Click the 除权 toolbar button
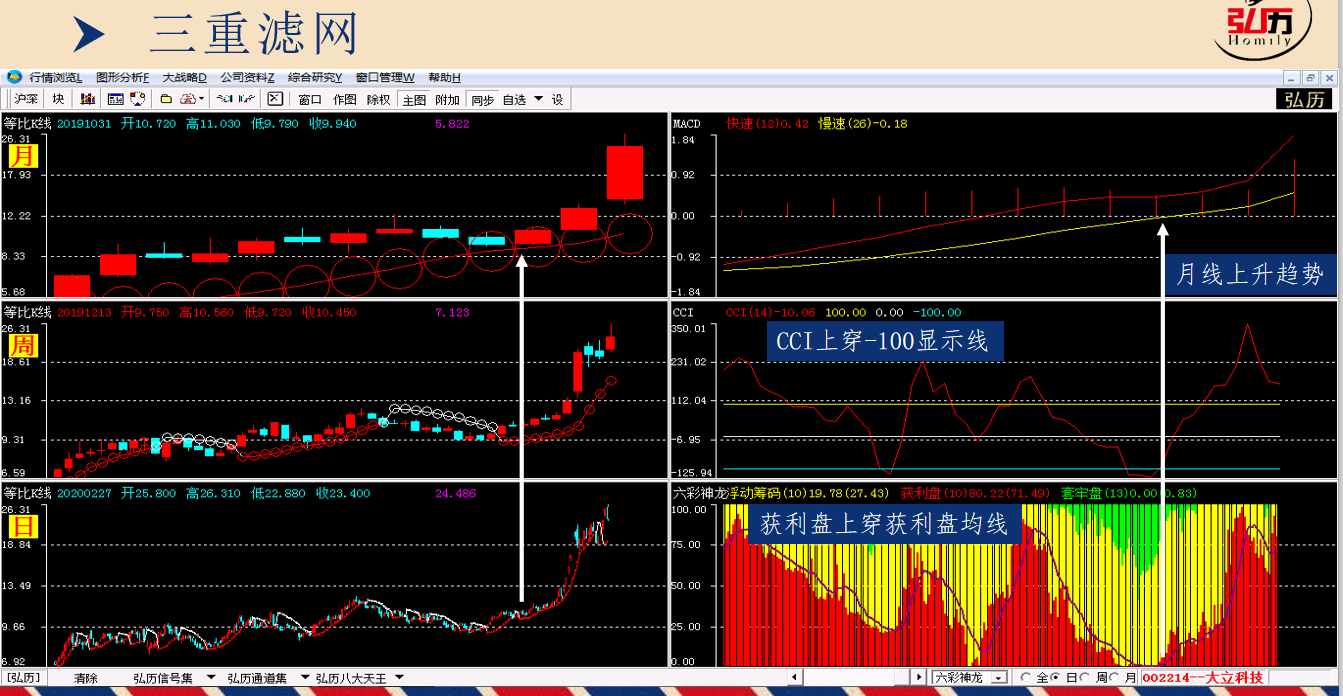Screen dimensions: 1343x696 378,99
